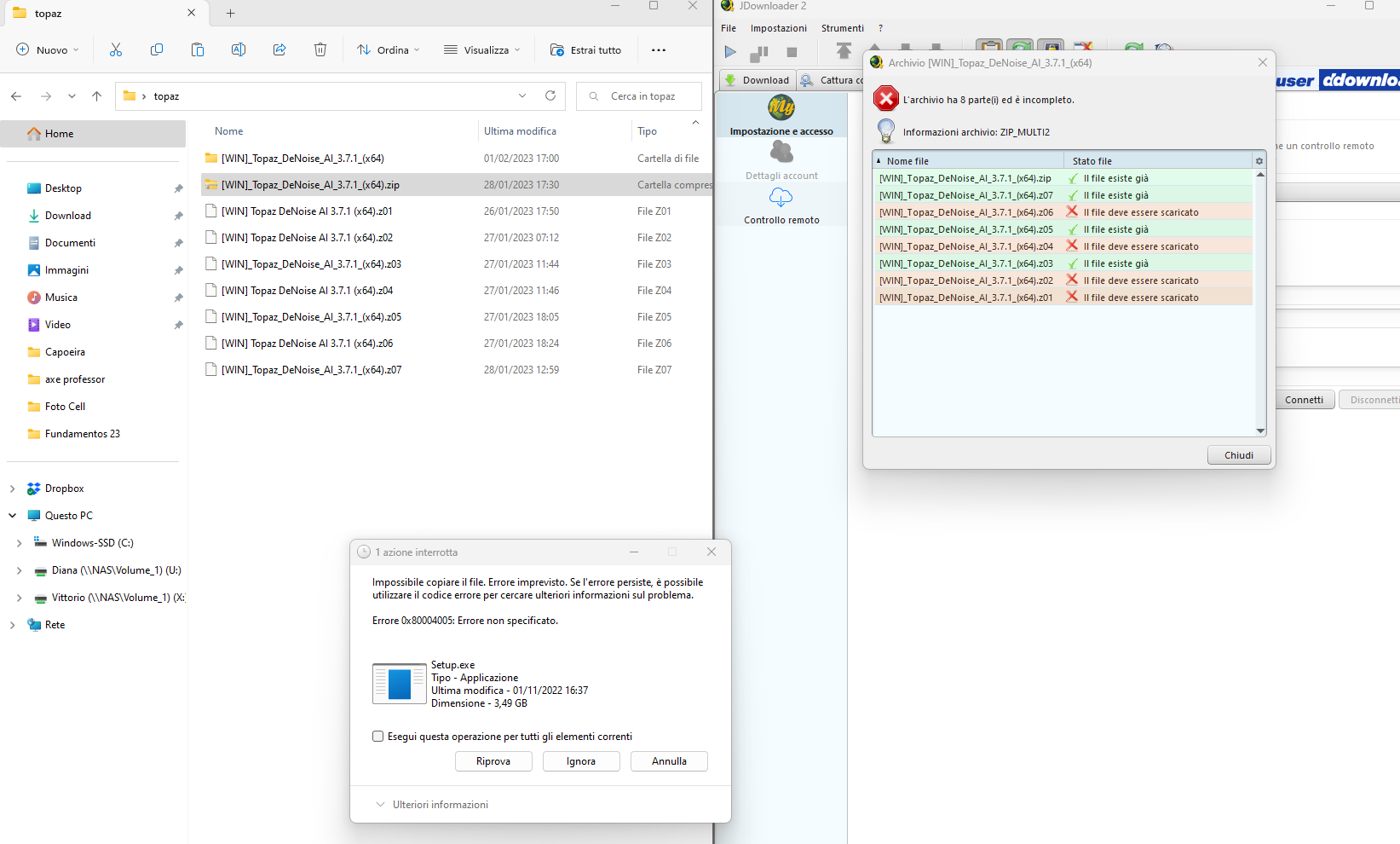Sort Explorer list by Ultima modifica column
The image size is (1400, 844).
(x=554, y=131)
